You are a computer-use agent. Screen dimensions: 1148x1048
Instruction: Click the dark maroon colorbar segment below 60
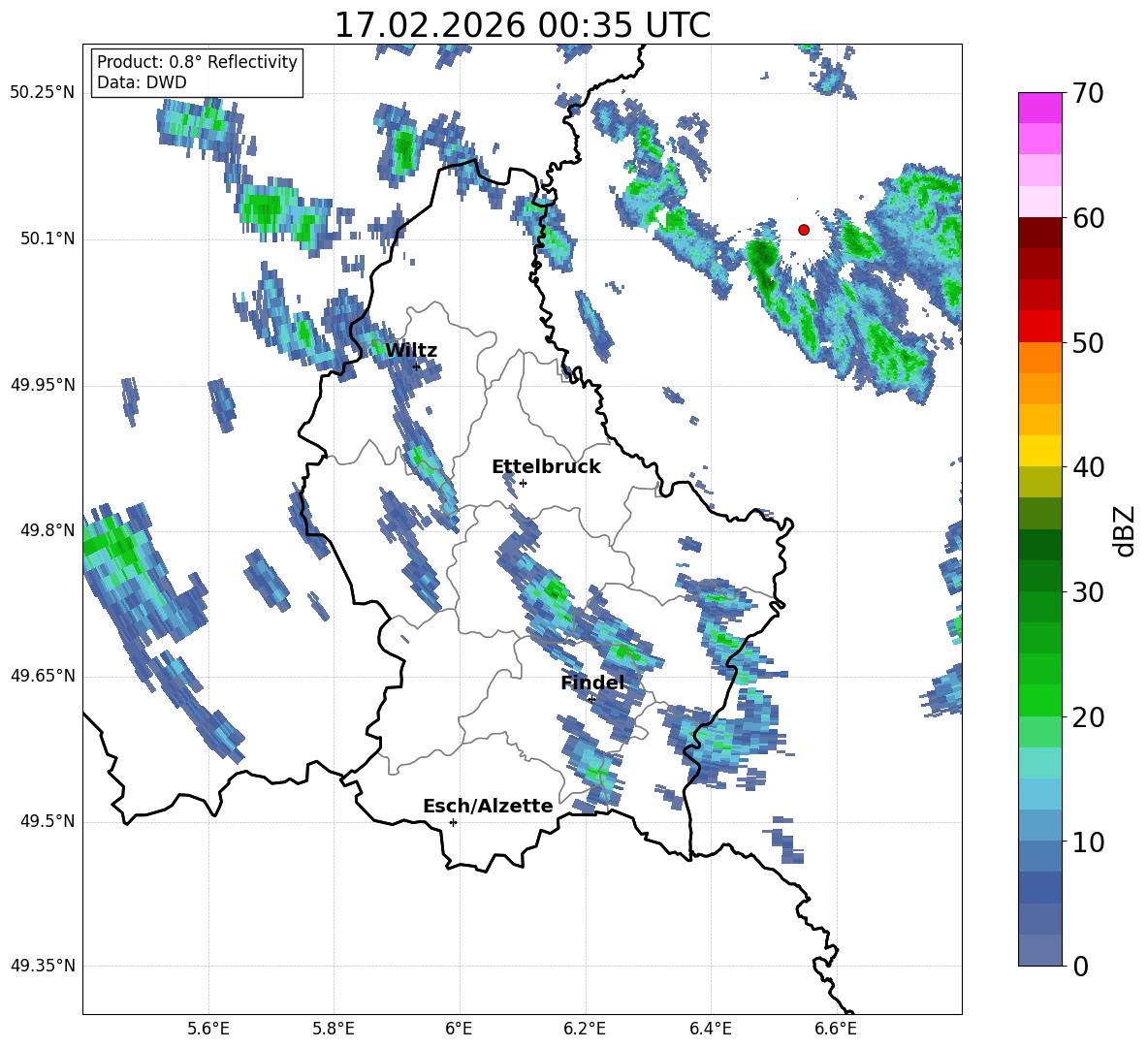click(x=1039, y=233)
